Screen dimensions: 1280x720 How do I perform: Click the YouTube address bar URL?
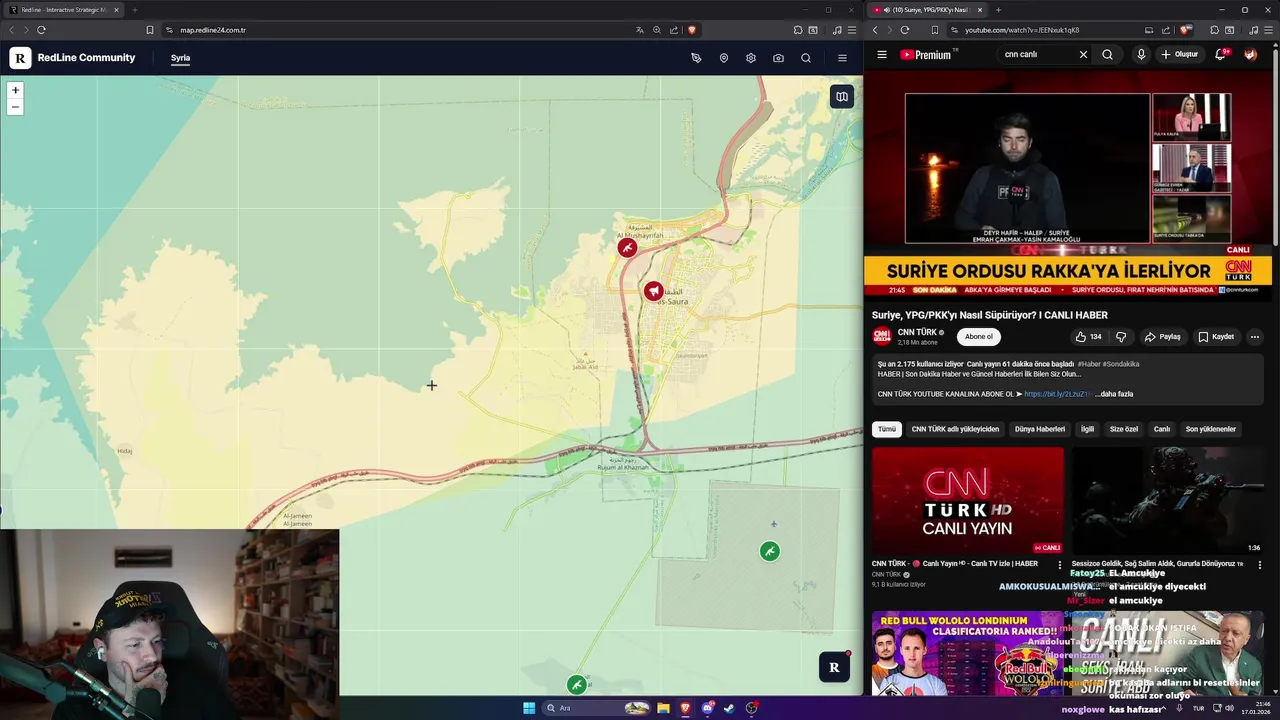click(x=1021, y=30)
